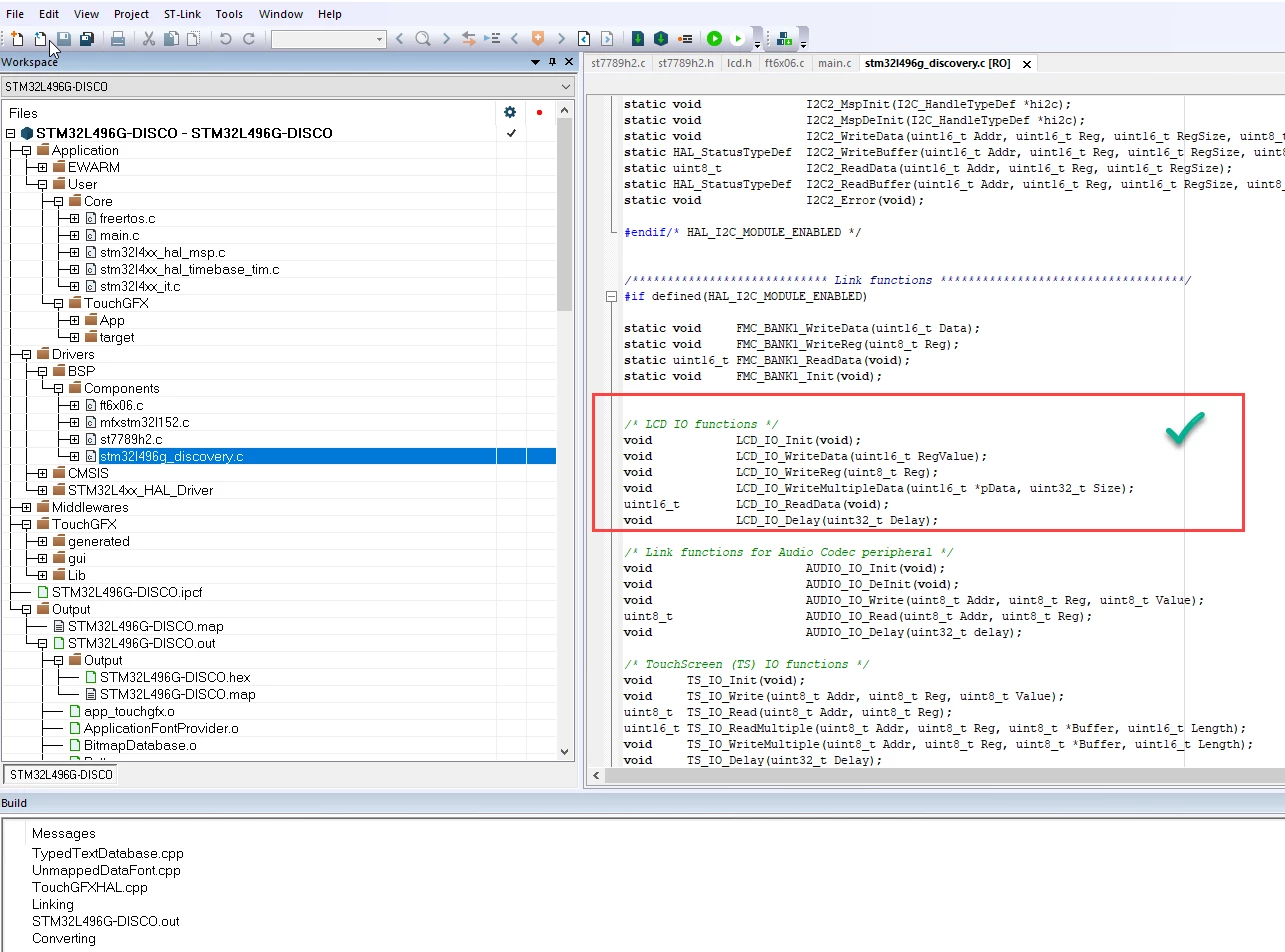This screenshot has height=952, width=1285.
Task: Open the ST-Link menu
Action: (183, 14)
